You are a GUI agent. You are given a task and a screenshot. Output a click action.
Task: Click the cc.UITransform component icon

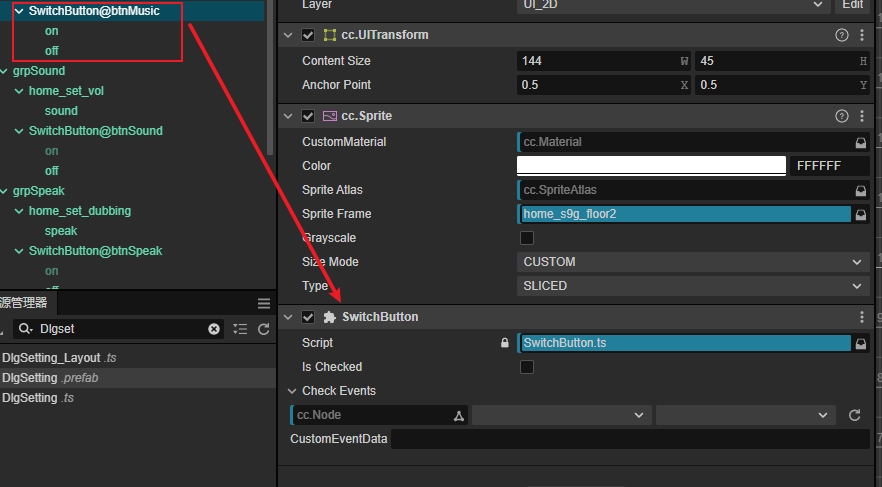click(x=330, y=35)
